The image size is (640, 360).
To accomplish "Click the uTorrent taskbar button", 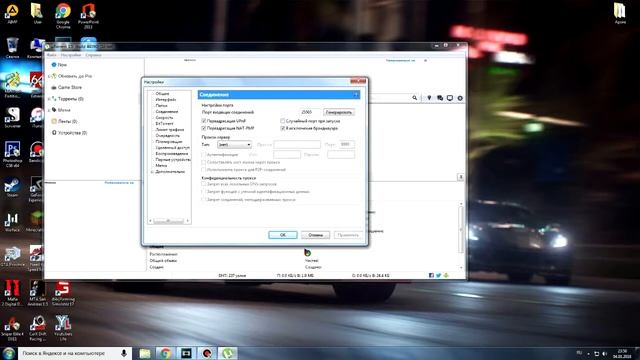I will (x=227, y=353).
